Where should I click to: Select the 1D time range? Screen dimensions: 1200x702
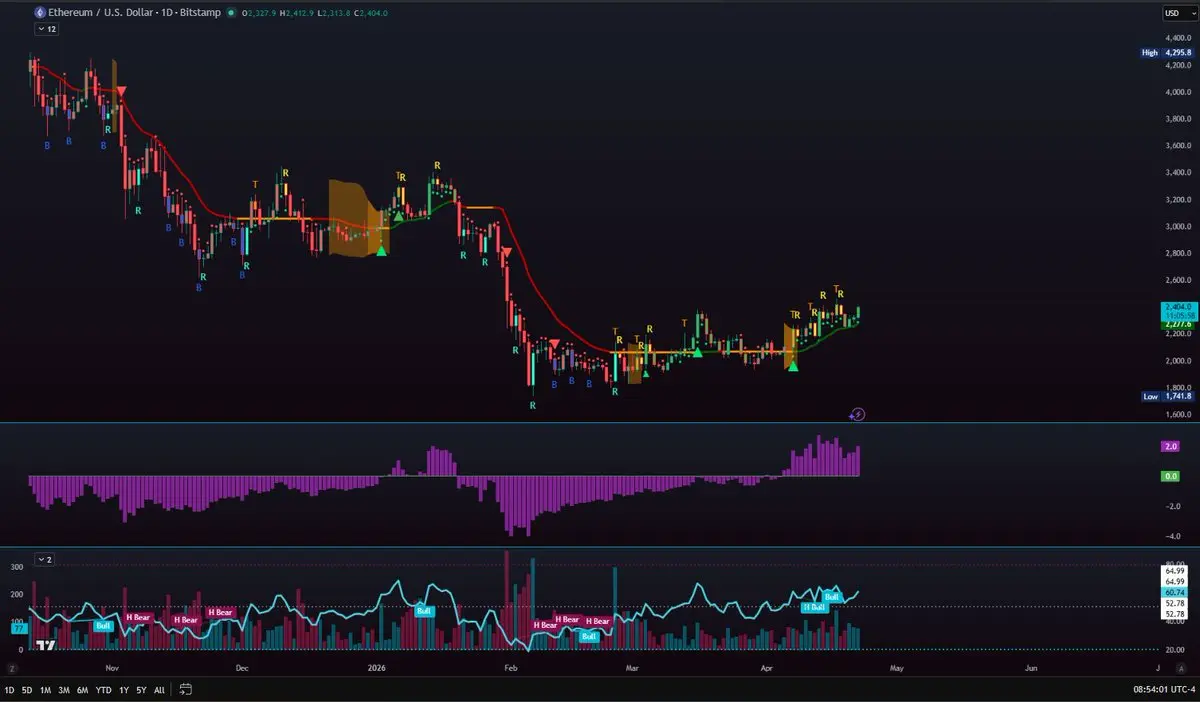9,690
